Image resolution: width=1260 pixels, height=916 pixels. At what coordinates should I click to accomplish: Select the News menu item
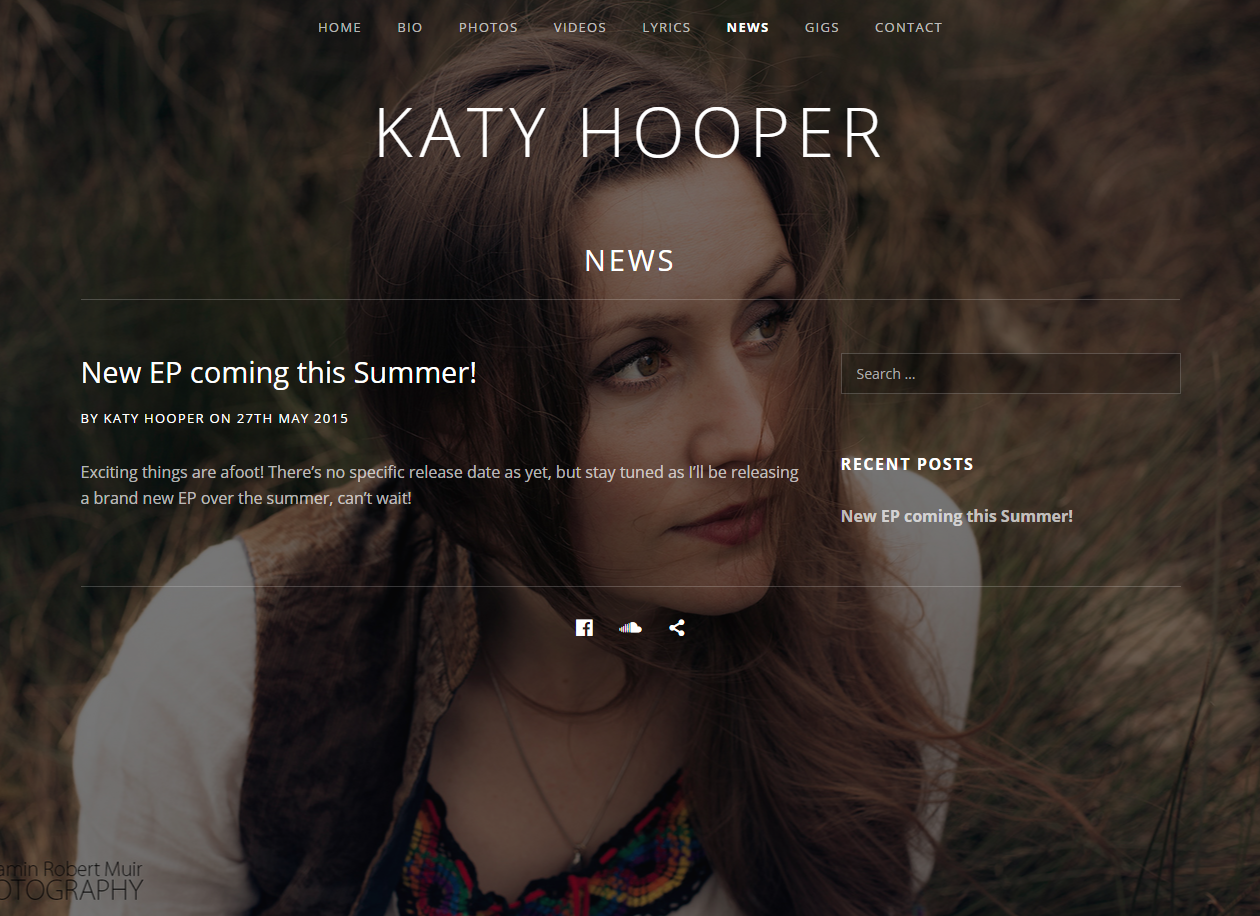pyautogui.click(x=748, y=27)
